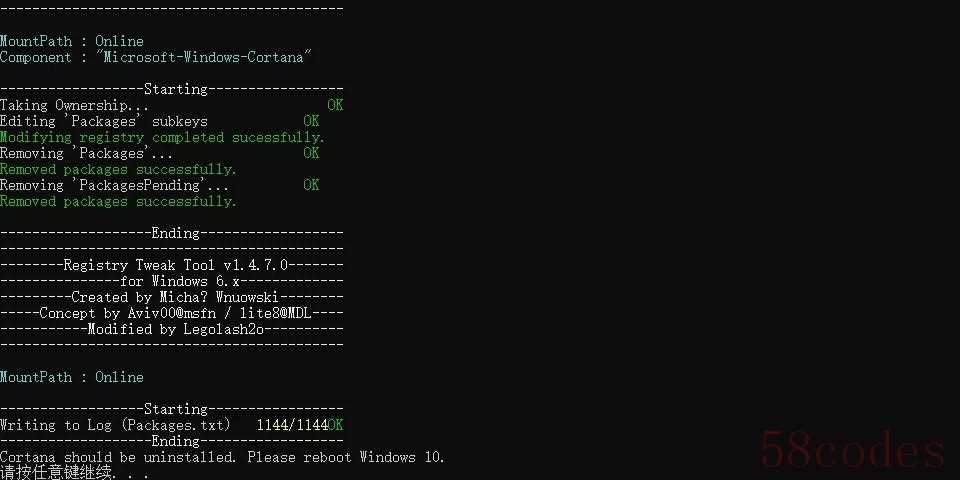Click 'Modifying registry completed sucessfully' line
The height and width of the screenshot is (480, 960).
click(x=162, y=137)
